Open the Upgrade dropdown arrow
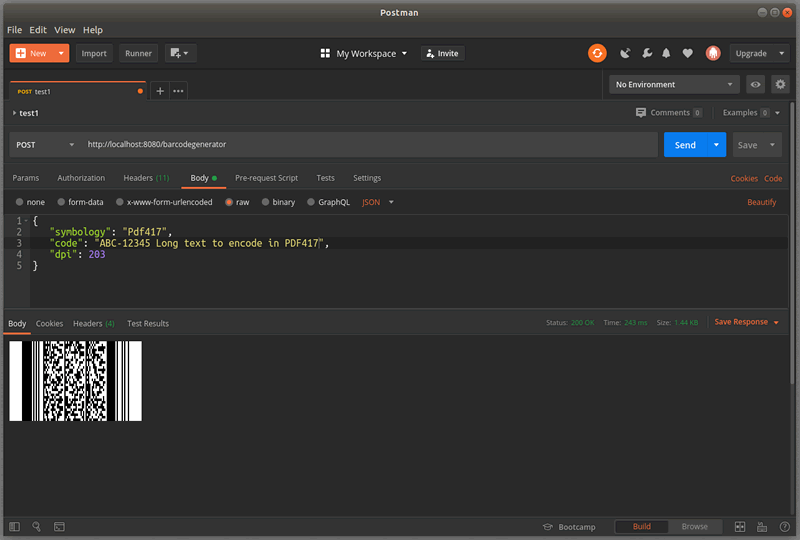This screenshot has width=800, height=540. click(781, 53)
